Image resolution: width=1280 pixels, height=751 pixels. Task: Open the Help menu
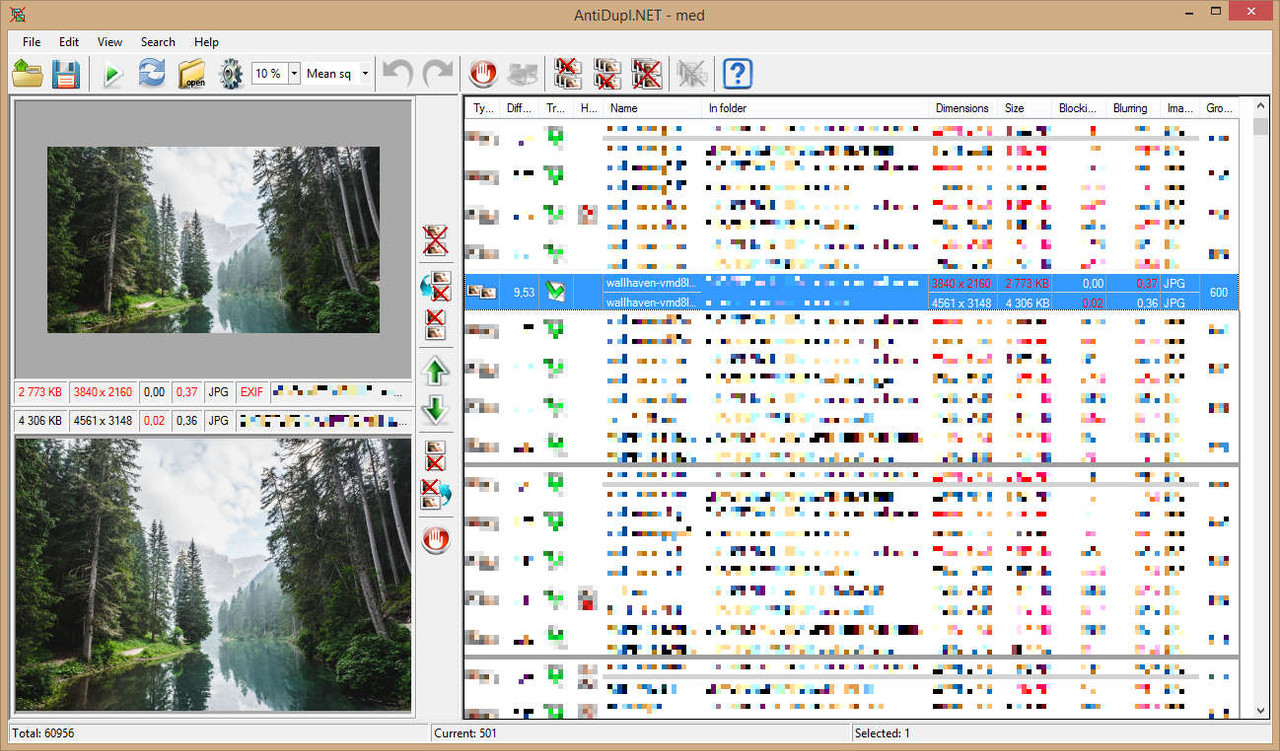[206, 42]
